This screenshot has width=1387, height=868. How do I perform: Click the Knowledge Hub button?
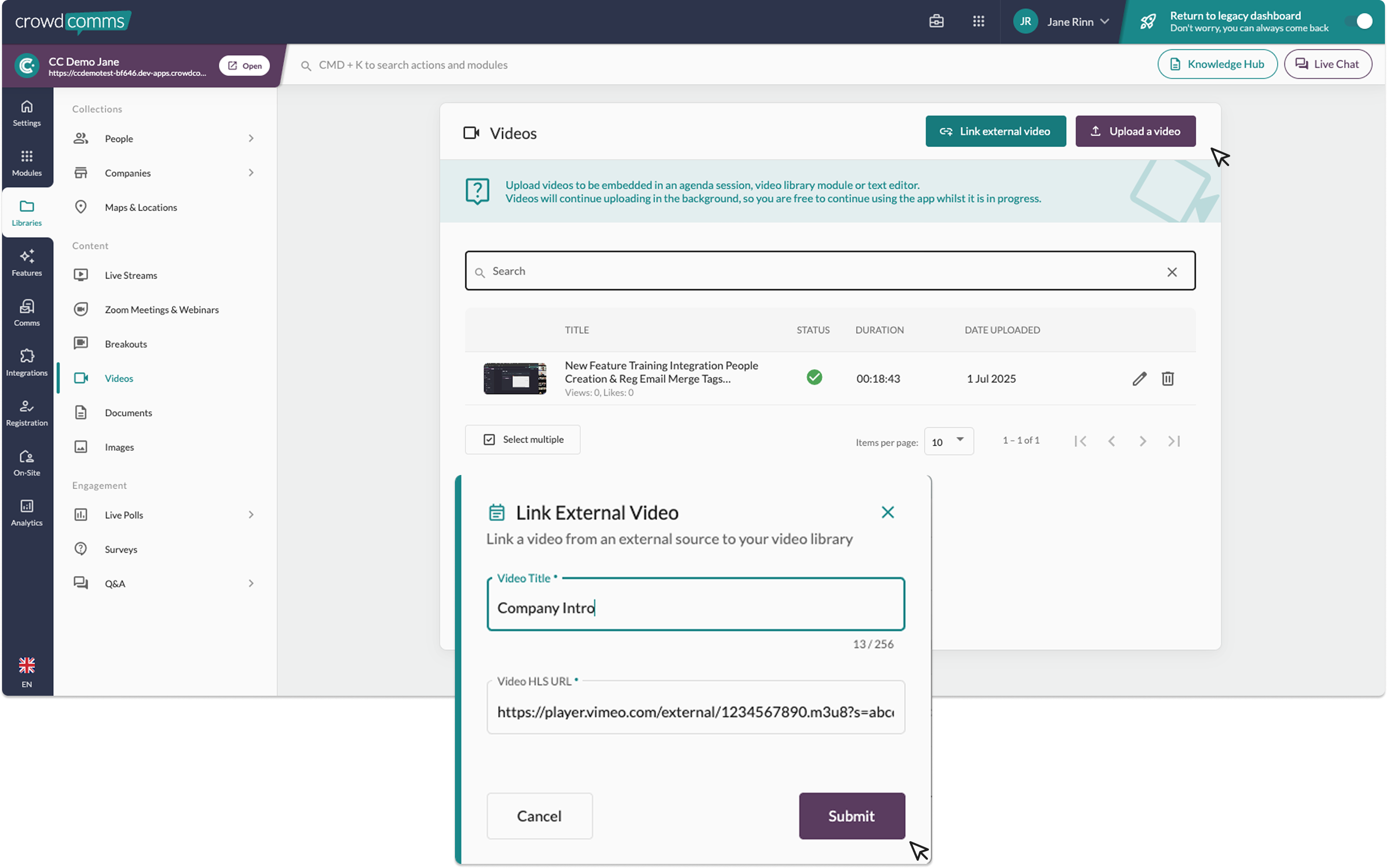[1218, 64]
